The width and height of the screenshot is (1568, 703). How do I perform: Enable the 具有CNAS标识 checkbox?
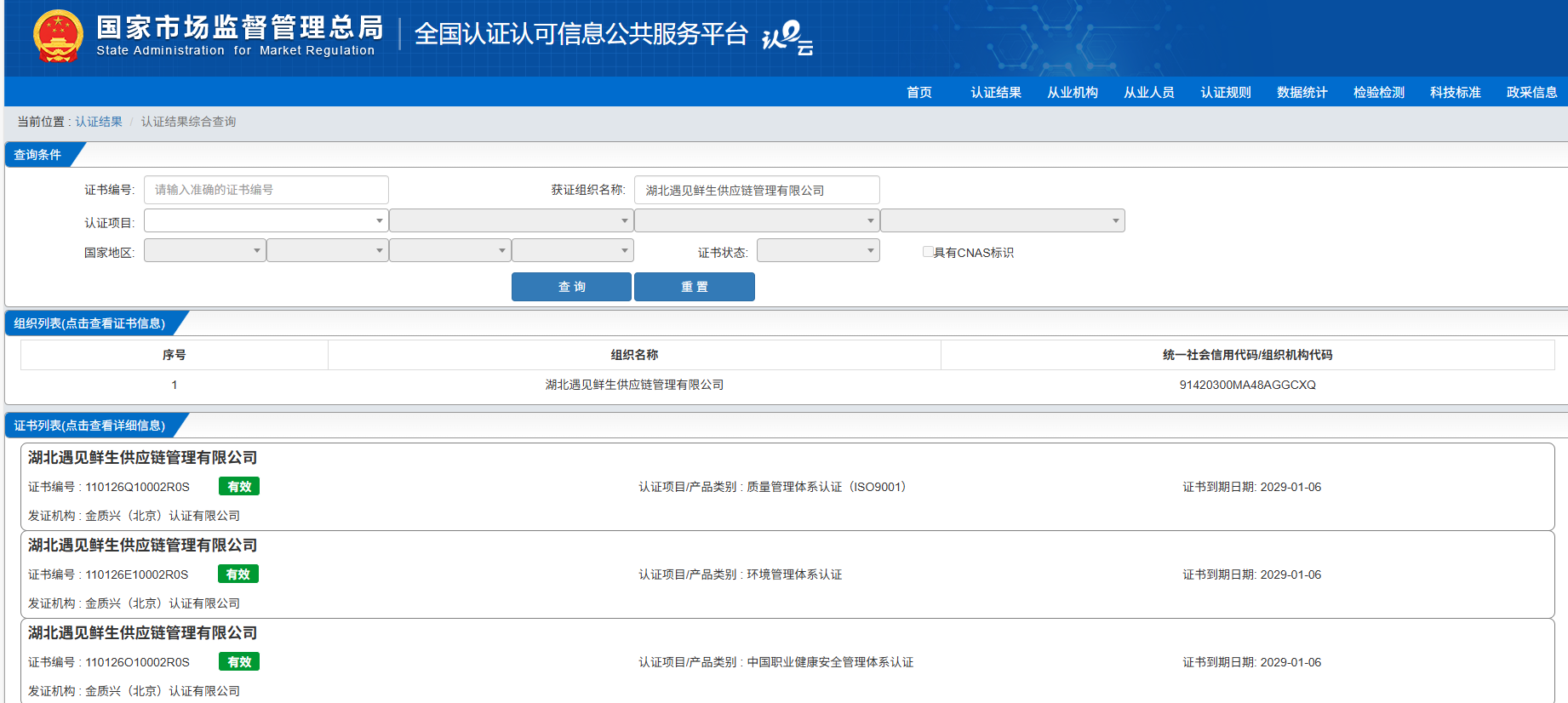click(928, 252)
